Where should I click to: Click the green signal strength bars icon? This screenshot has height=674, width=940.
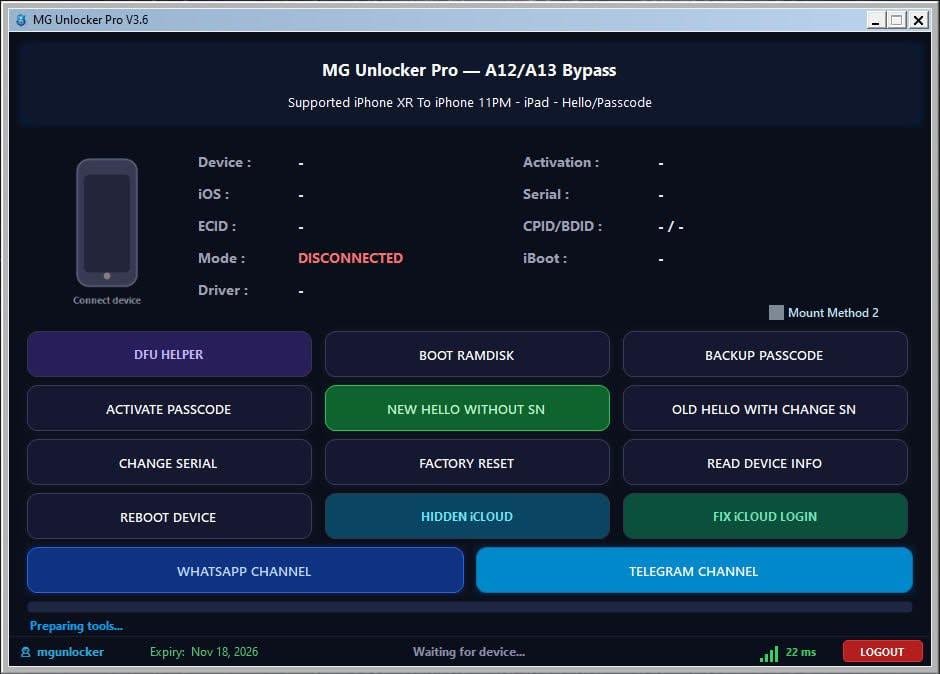tap(769, 654)
